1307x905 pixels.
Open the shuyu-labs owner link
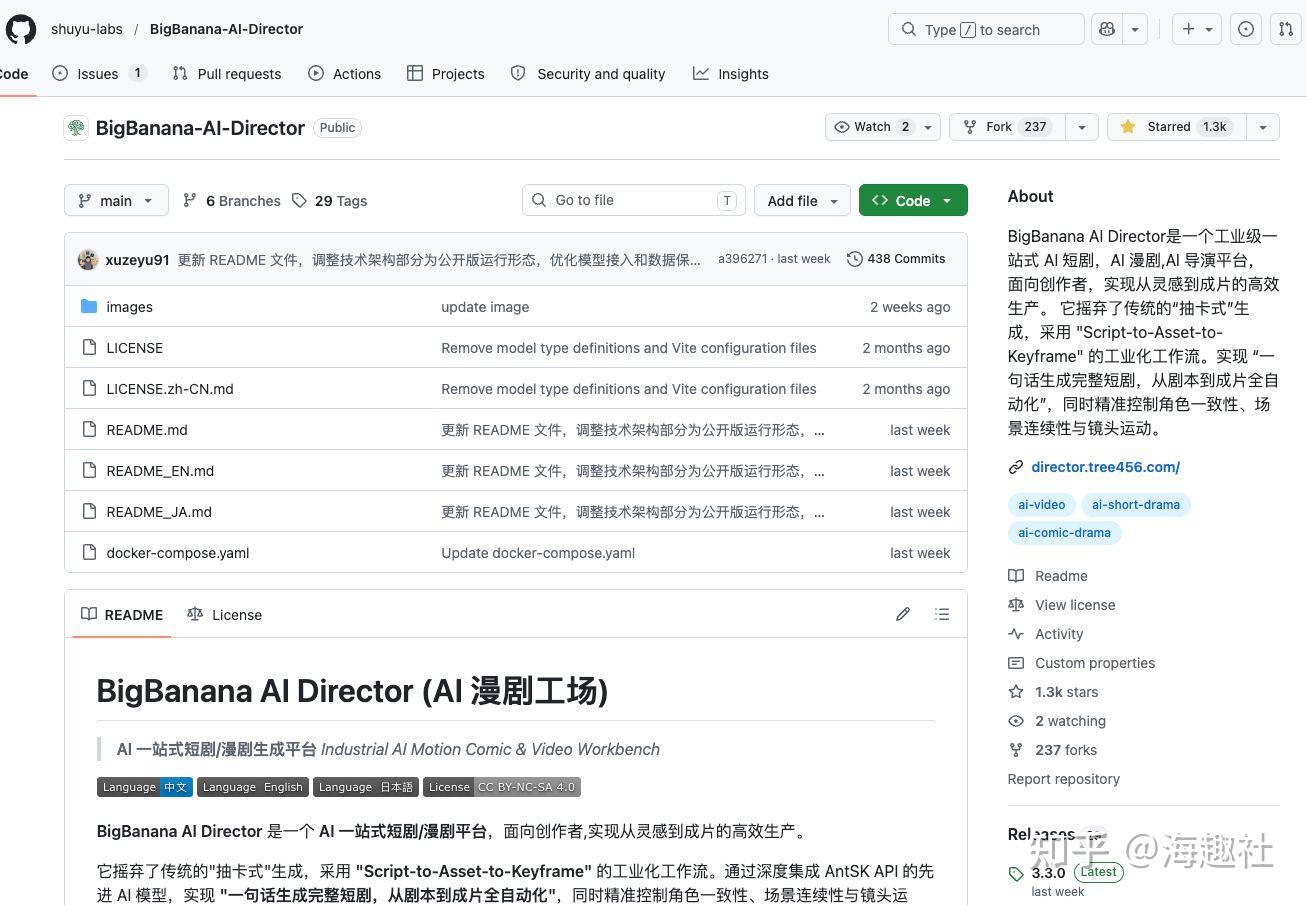(87, 29)
